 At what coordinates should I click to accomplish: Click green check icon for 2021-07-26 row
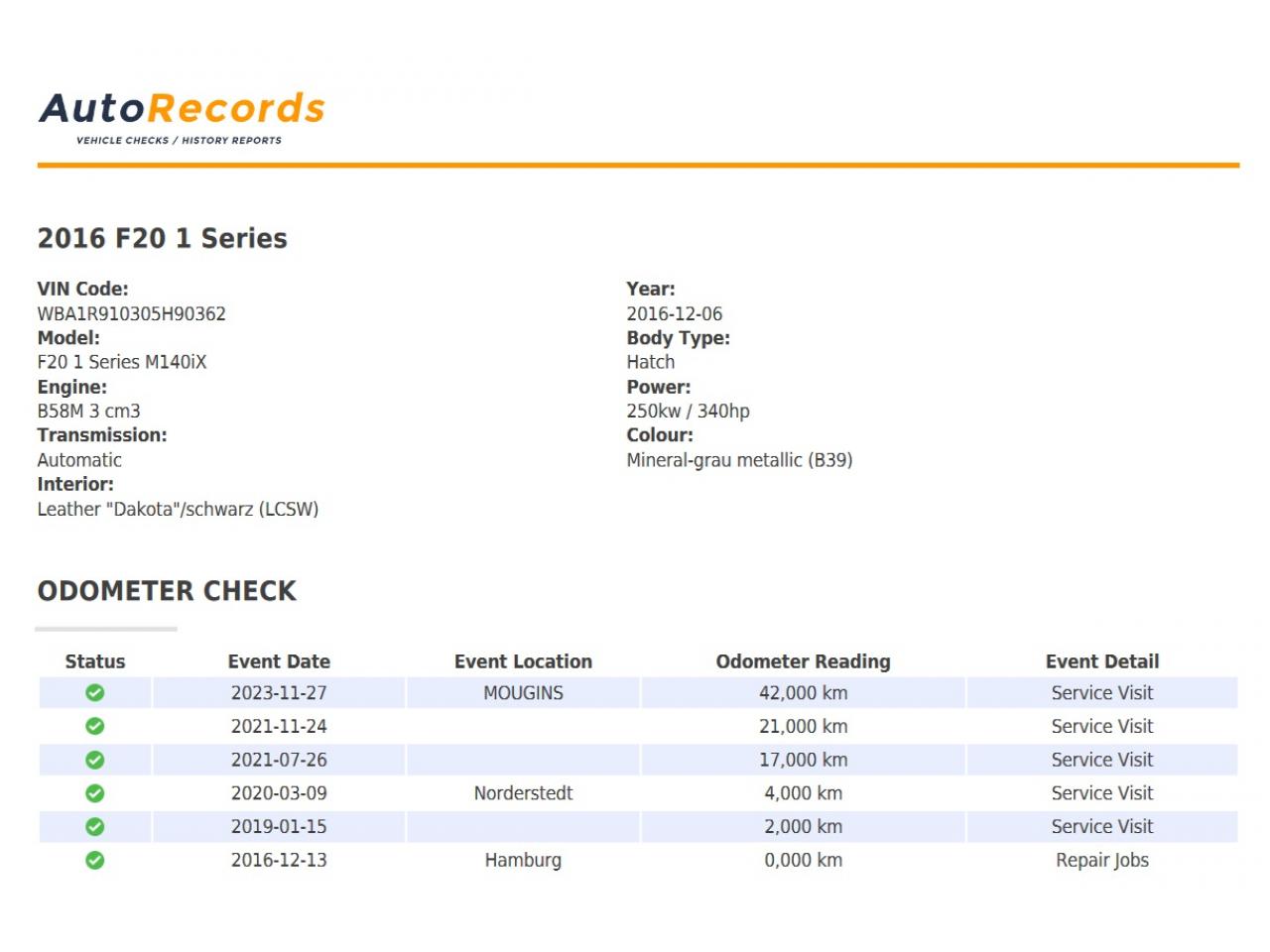(x=95, y=761)
